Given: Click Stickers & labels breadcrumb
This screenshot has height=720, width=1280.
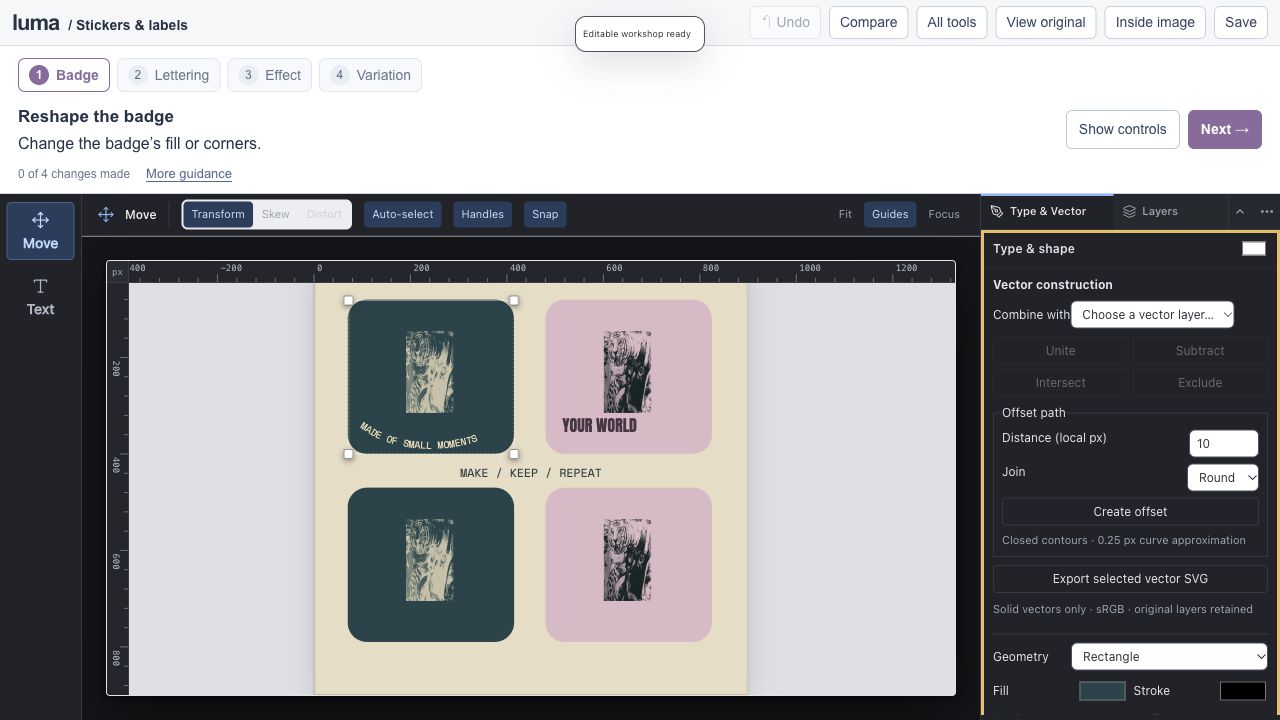Looking at the screenshot, I should point(131,24).
